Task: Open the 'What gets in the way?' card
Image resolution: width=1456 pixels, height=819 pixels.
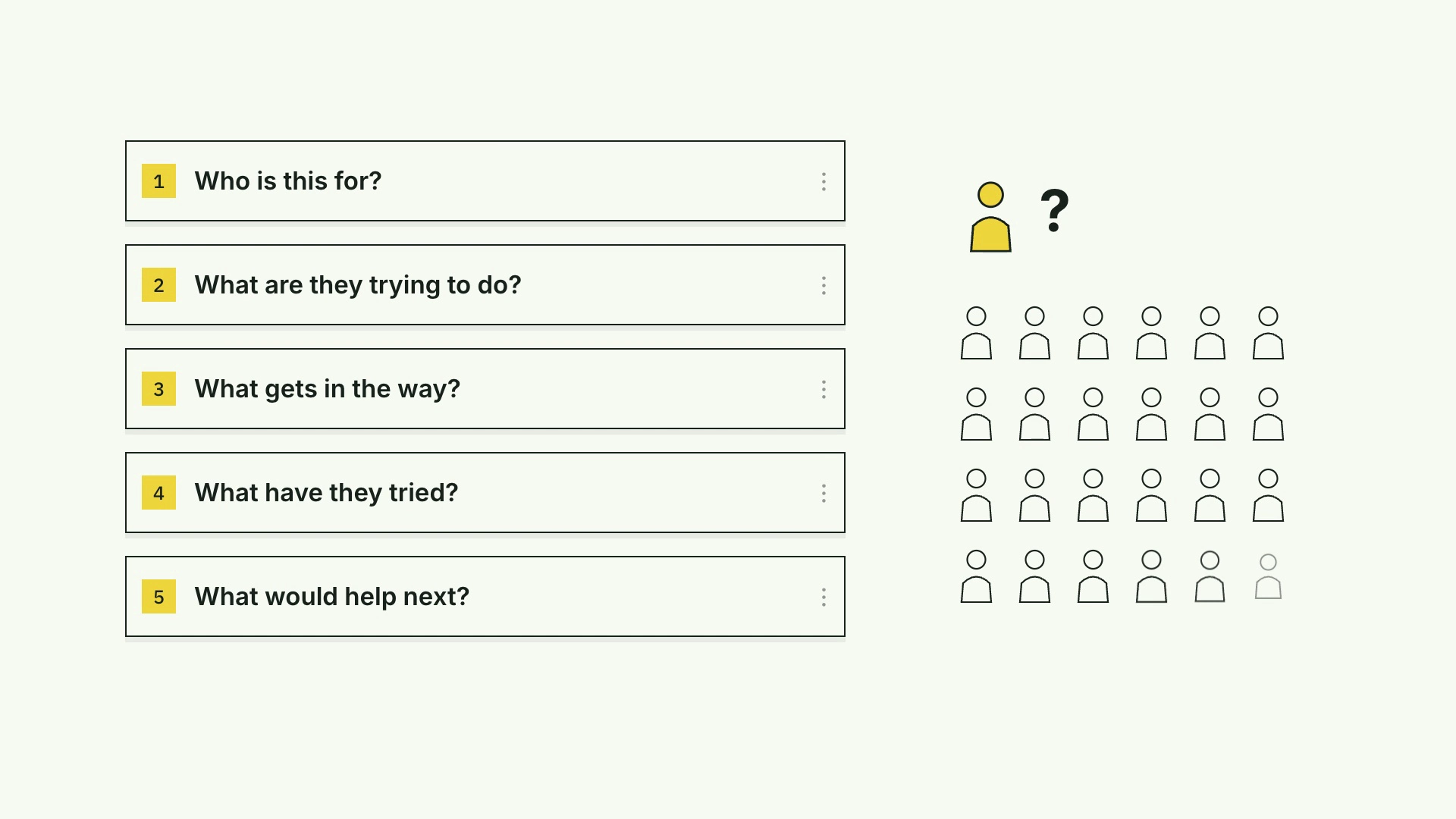Action: tap(485, 389)
